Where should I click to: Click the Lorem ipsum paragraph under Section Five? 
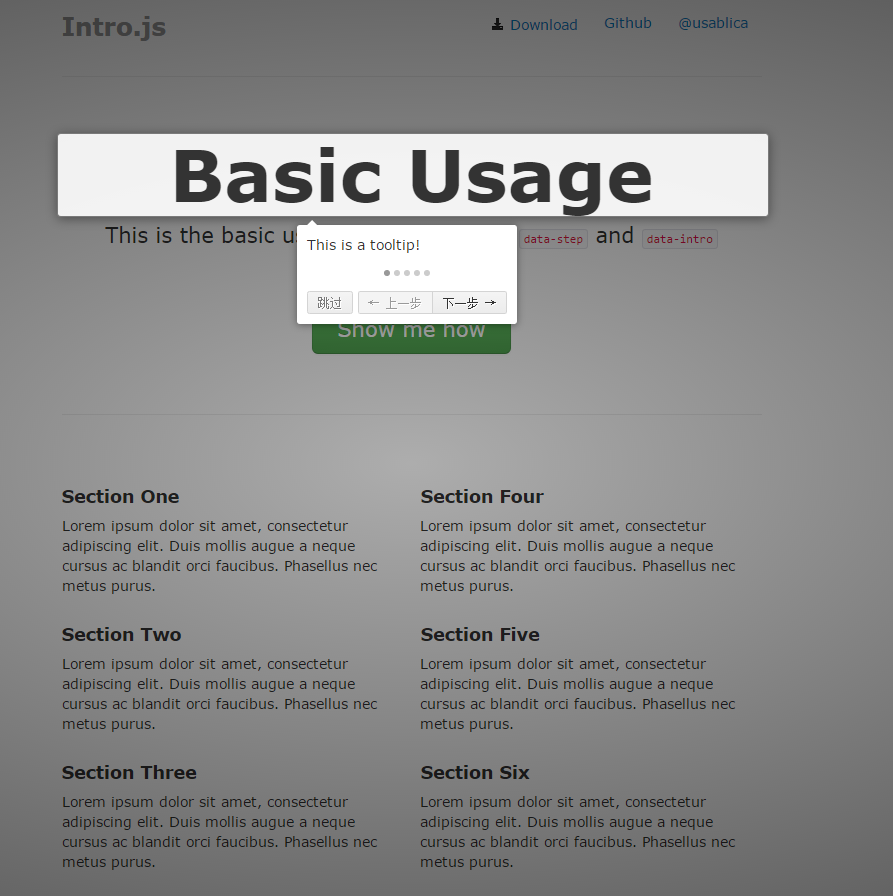pos(578,694)
